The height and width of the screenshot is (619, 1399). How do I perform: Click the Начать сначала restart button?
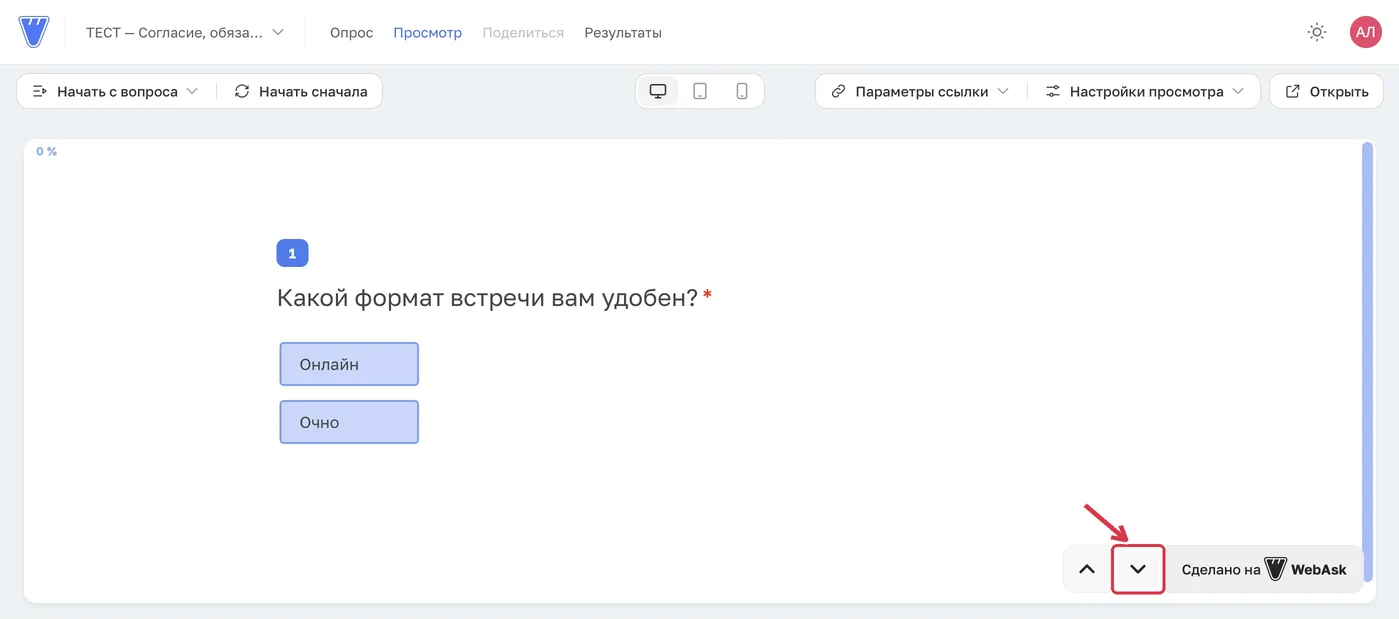point(300,91)
